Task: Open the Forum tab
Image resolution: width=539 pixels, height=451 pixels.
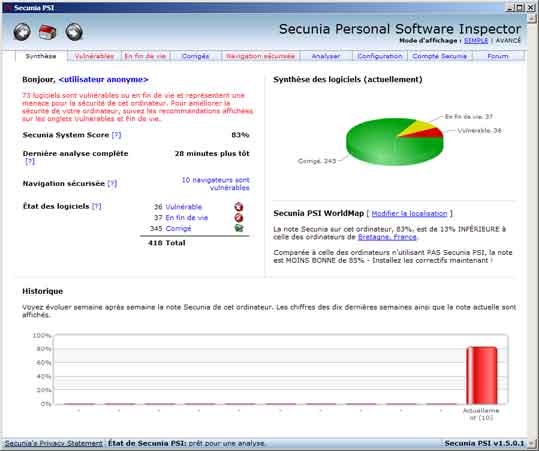Action: [x=498, y=56]
